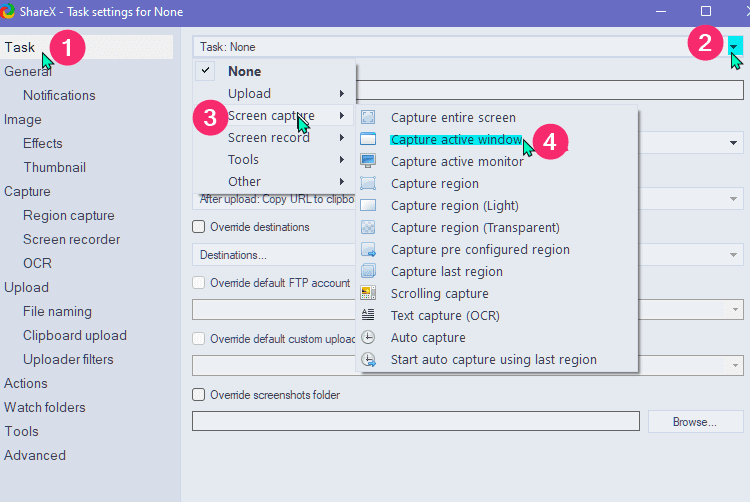Click the Capture active monitor icon
The height and width of the screenshot is (502, 750).
click(368, 161)
